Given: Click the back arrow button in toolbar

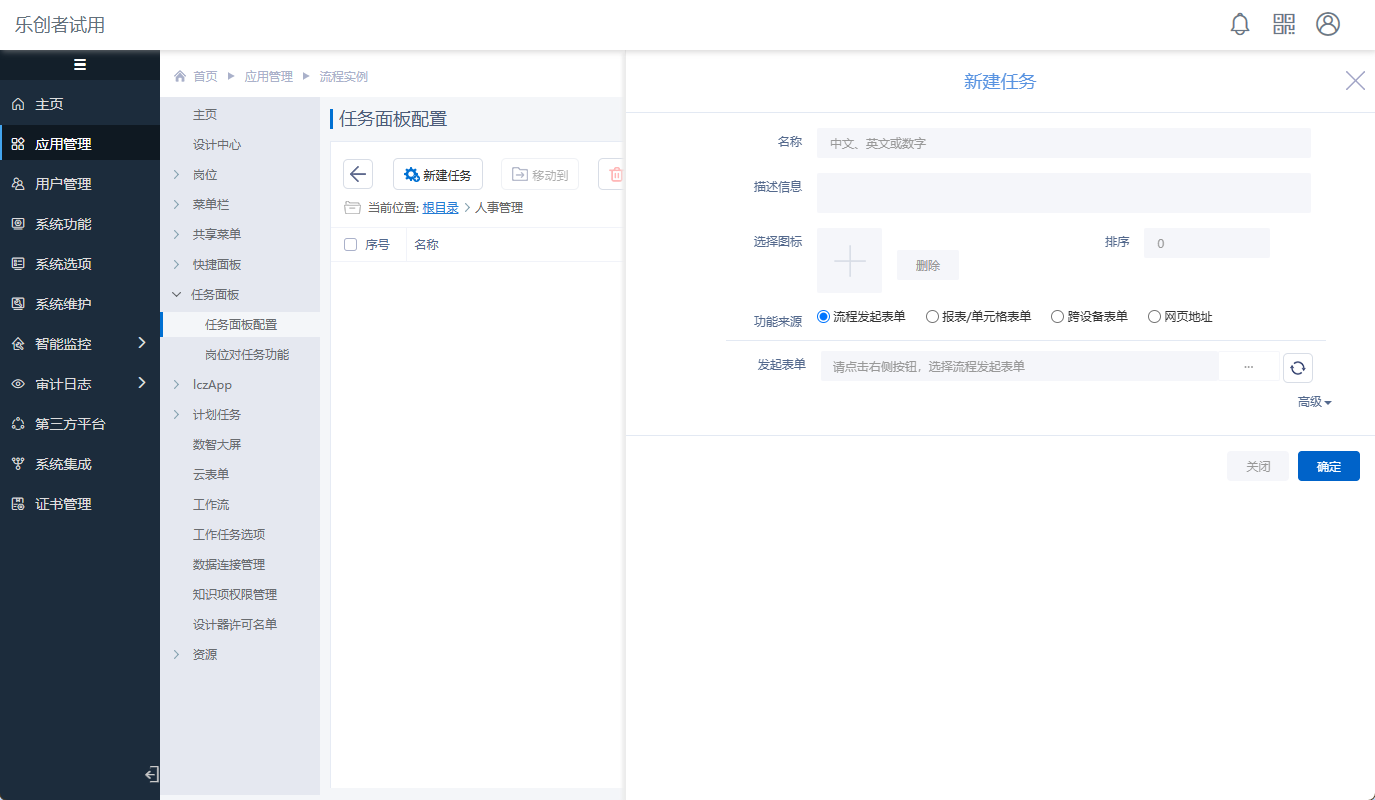Looking at the screenshot, I should tap(358, 174).
